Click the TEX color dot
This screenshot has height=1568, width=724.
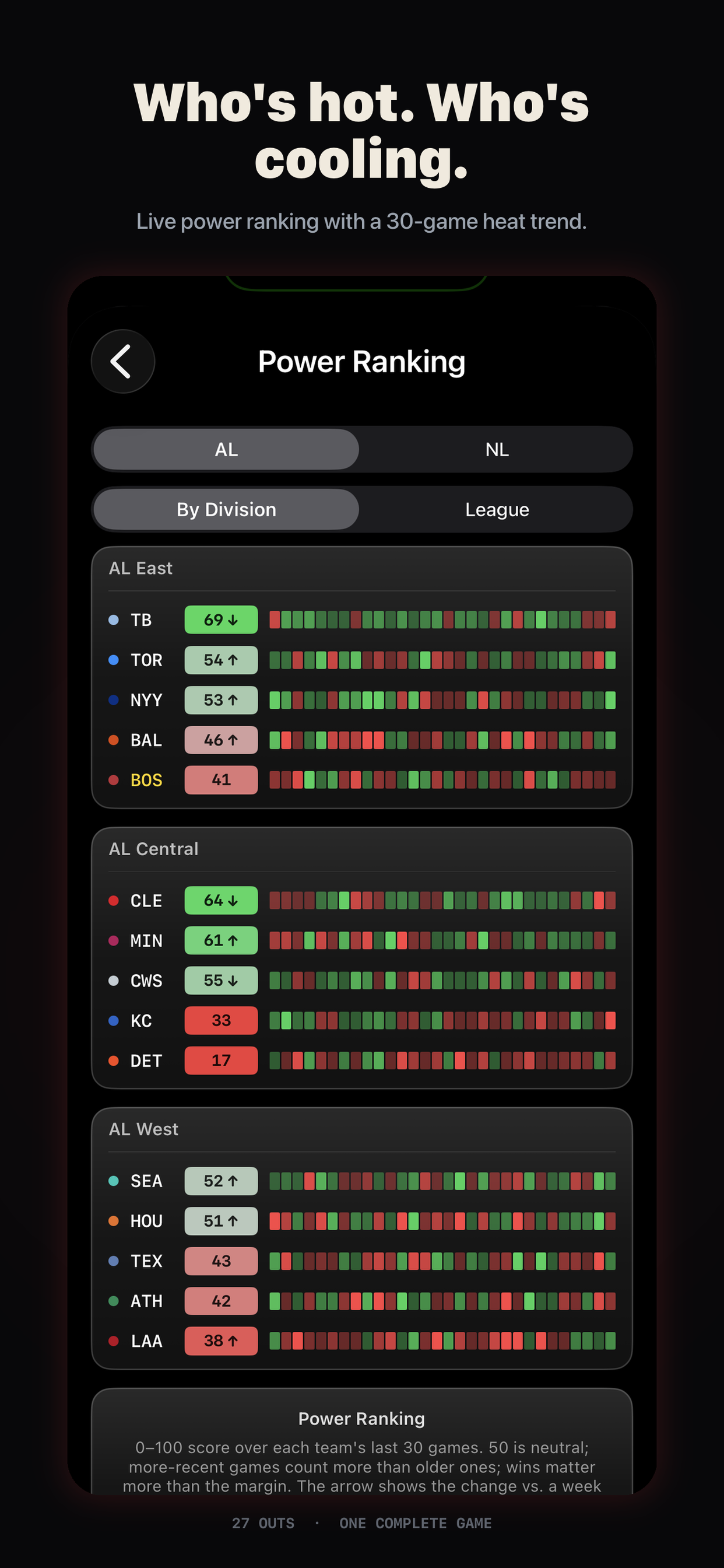coord(113,1261)
